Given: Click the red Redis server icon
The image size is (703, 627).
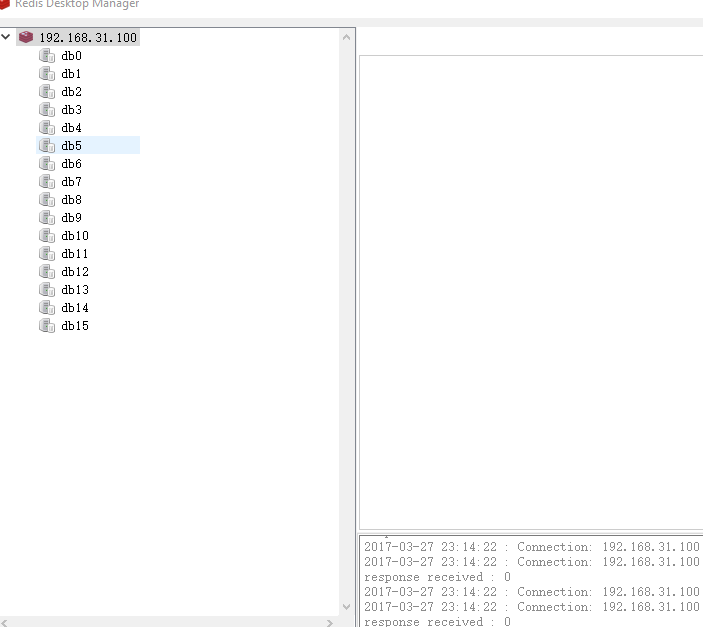Looking at the screenshot, I should pyautogui.click(x=26, y=37).
